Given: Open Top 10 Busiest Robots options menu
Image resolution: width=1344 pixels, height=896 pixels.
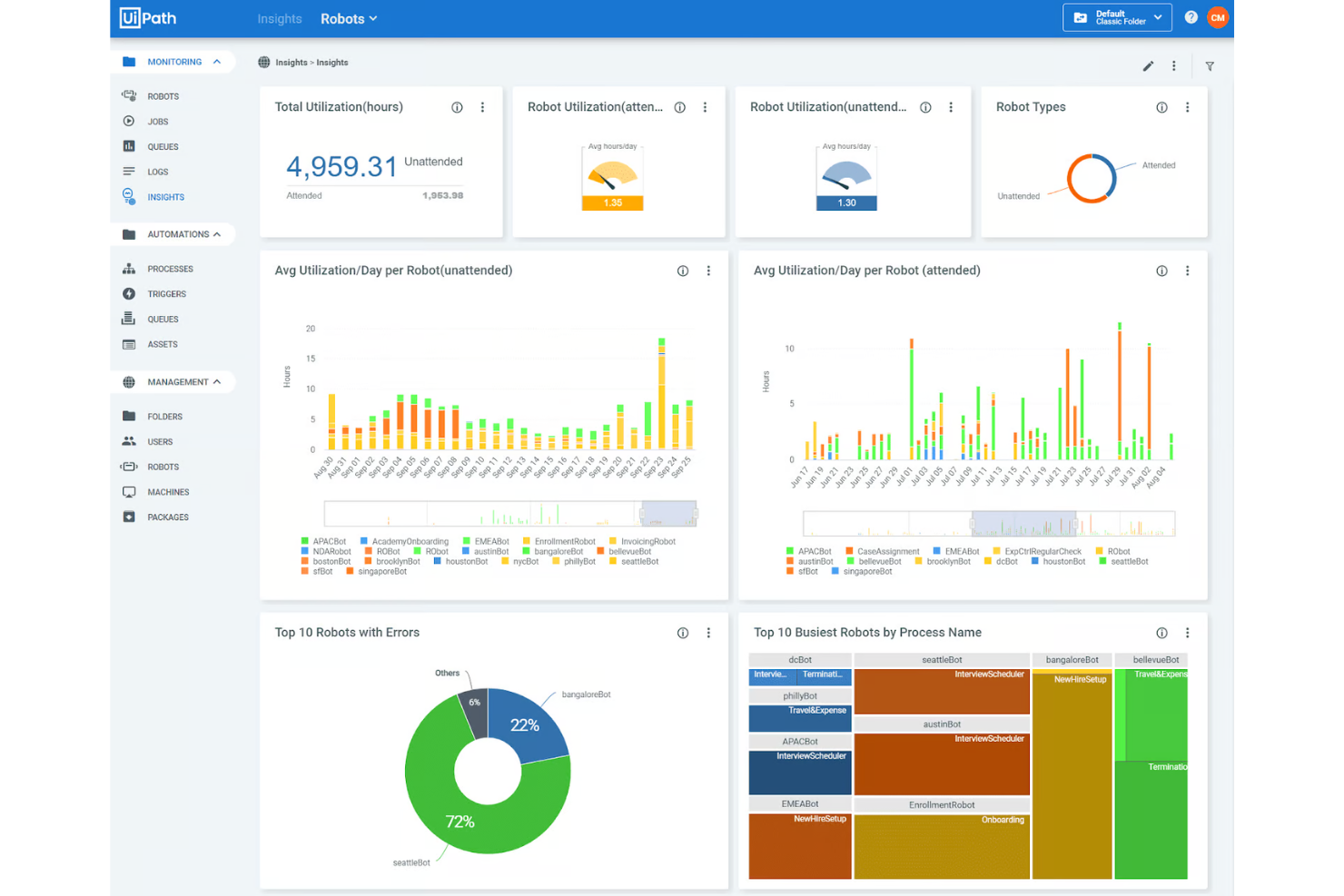Looking at the screenshot, I should [1187, 633].
